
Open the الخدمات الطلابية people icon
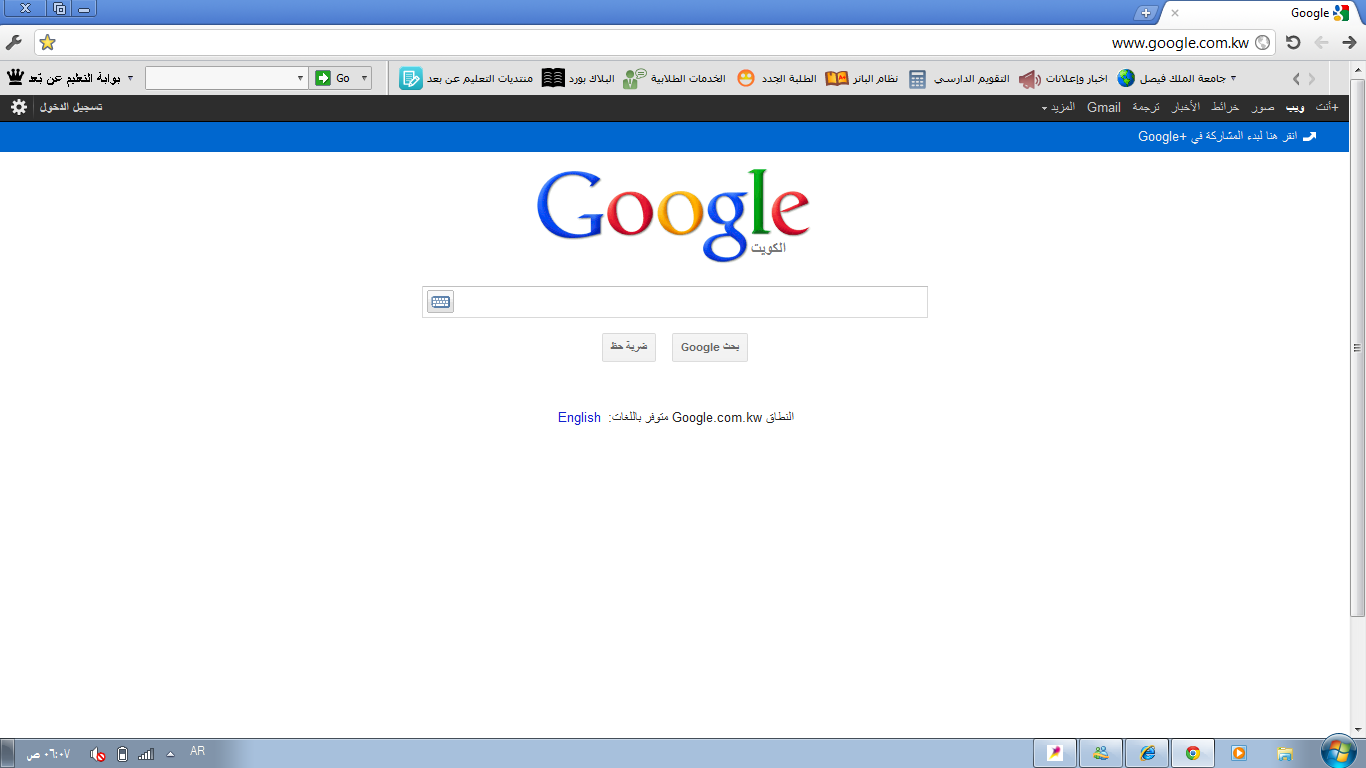(634, 78)
